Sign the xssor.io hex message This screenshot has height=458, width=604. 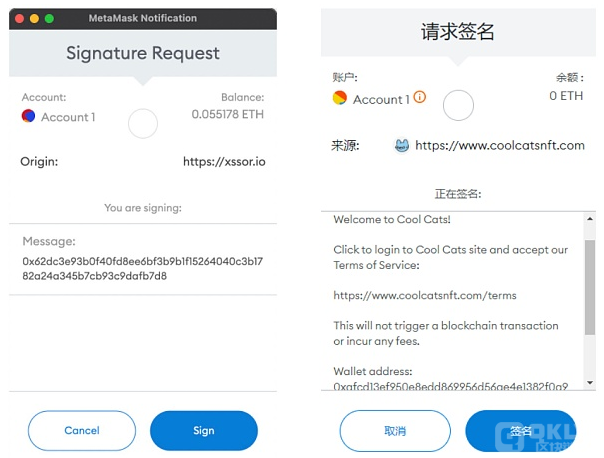204,430
